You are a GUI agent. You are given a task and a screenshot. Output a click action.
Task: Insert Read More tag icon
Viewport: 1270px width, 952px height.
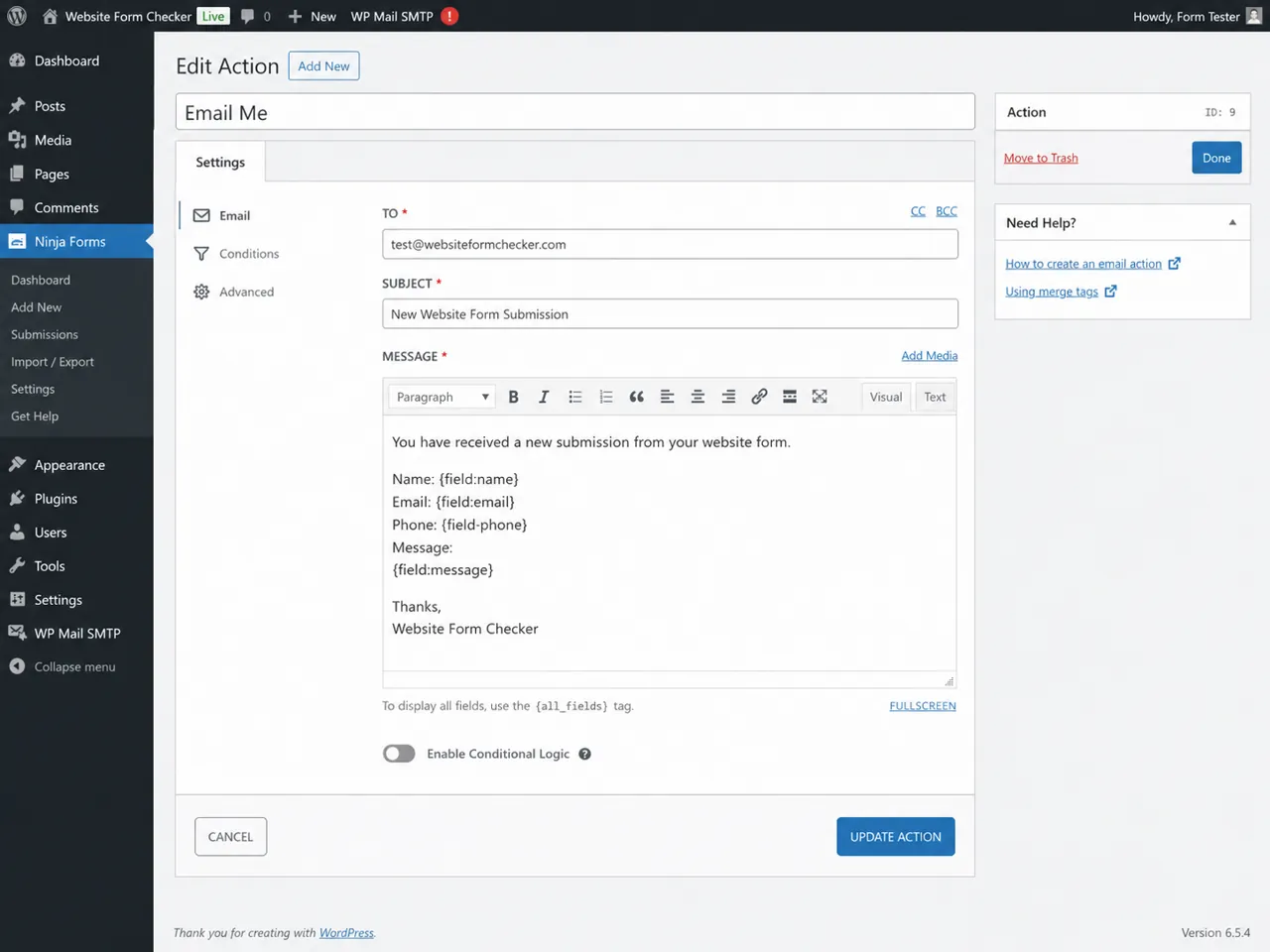[x=790, y=397]
